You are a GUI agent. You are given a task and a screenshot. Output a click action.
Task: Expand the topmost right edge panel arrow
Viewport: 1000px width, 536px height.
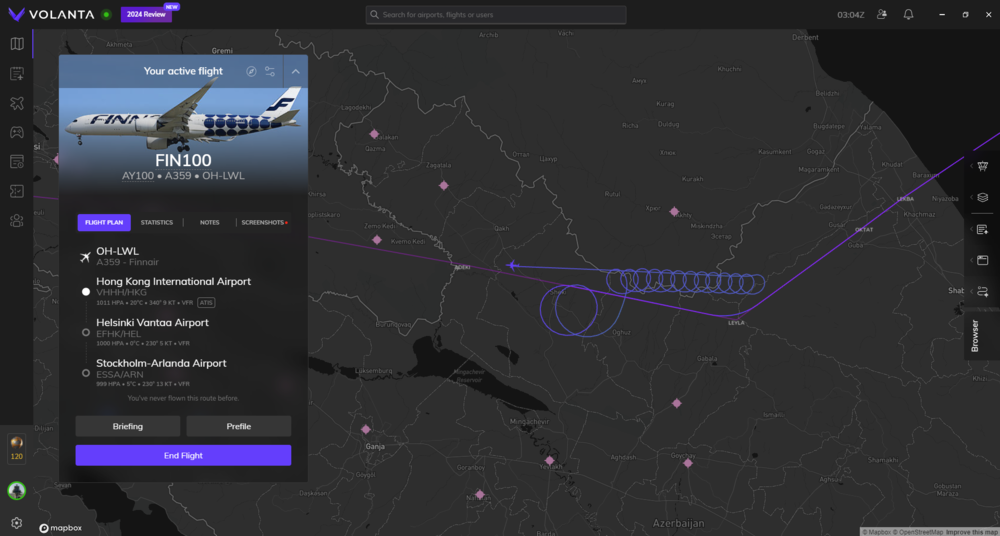tap(971, 166)
